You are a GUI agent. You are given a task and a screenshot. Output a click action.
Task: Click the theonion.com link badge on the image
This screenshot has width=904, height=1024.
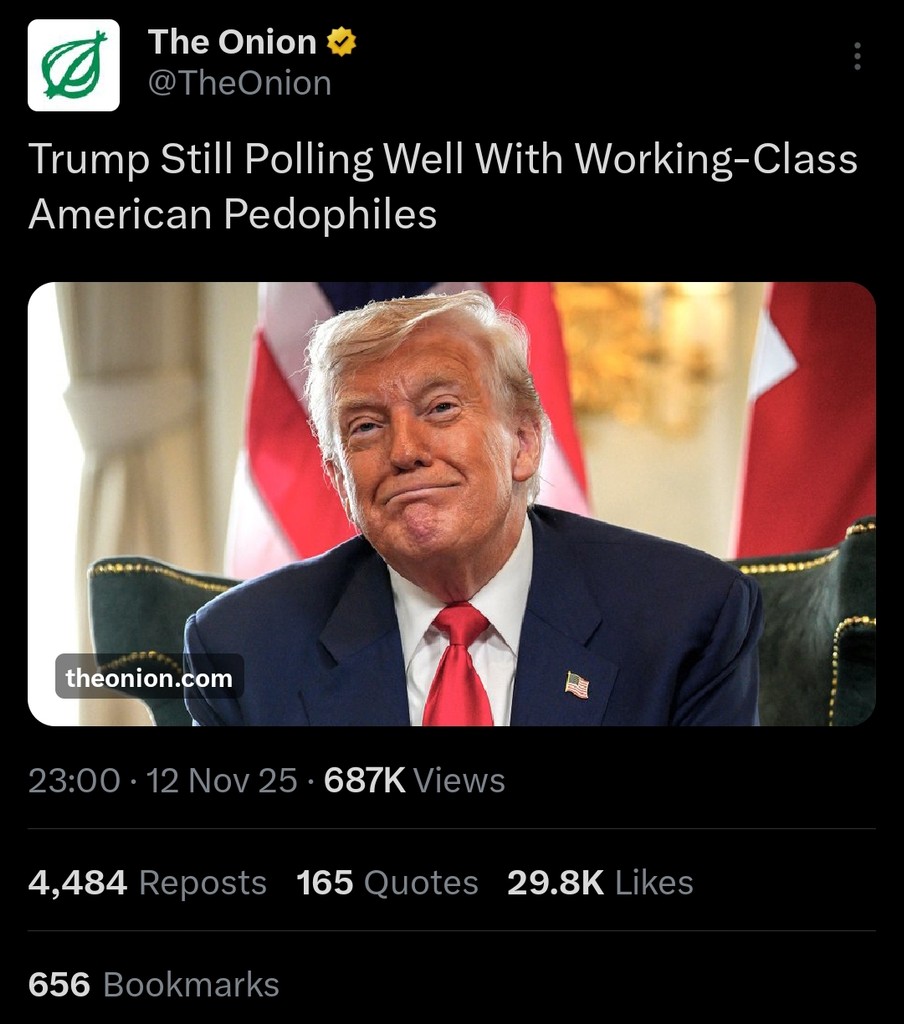coord(150,677)
